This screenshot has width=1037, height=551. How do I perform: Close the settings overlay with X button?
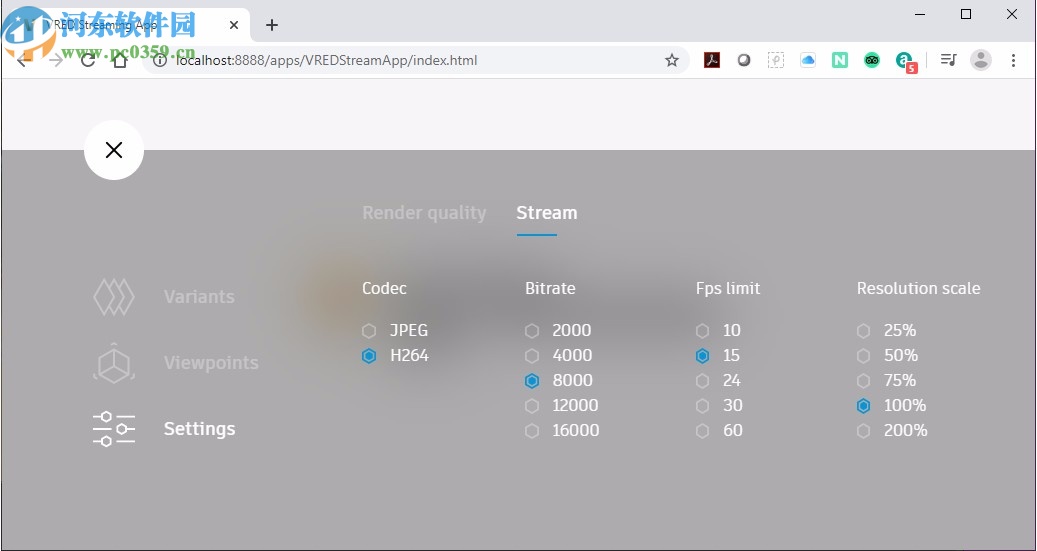click(114, 150)
